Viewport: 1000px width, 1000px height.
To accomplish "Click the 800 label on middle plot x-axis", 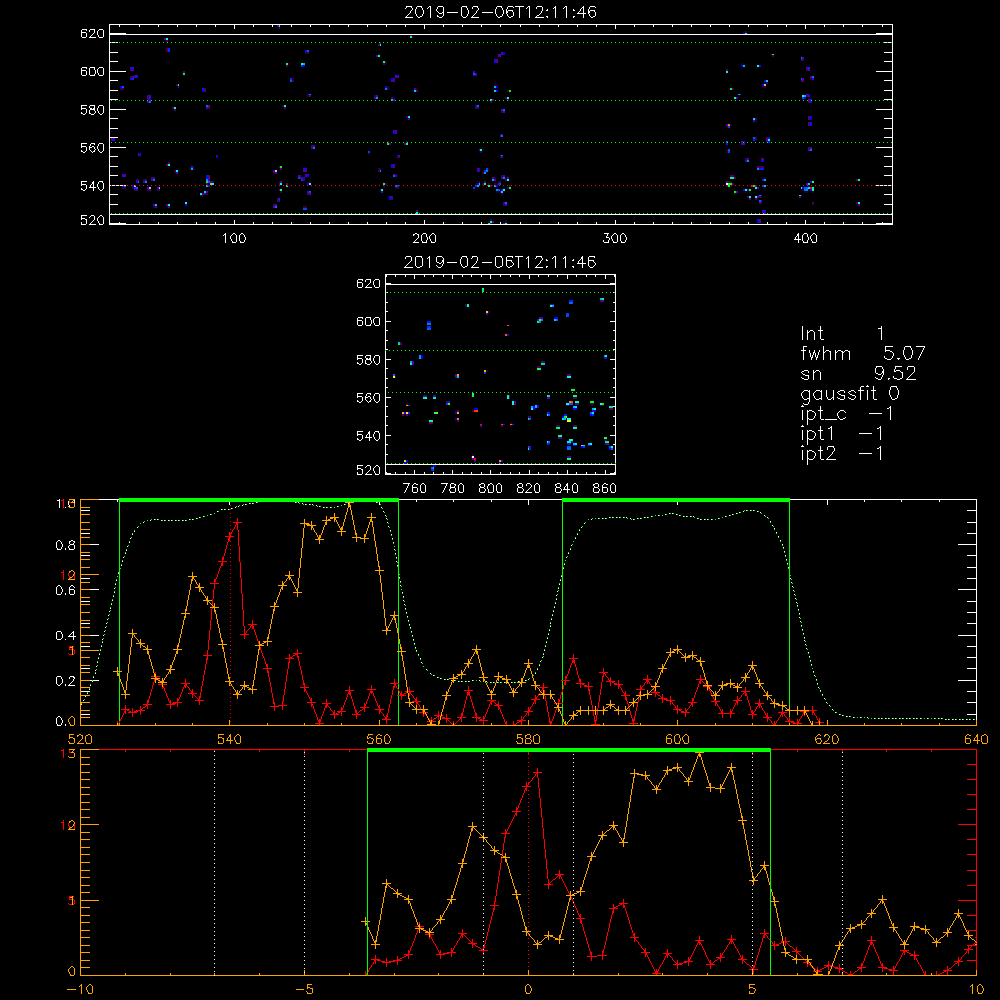I will [490, 489].
